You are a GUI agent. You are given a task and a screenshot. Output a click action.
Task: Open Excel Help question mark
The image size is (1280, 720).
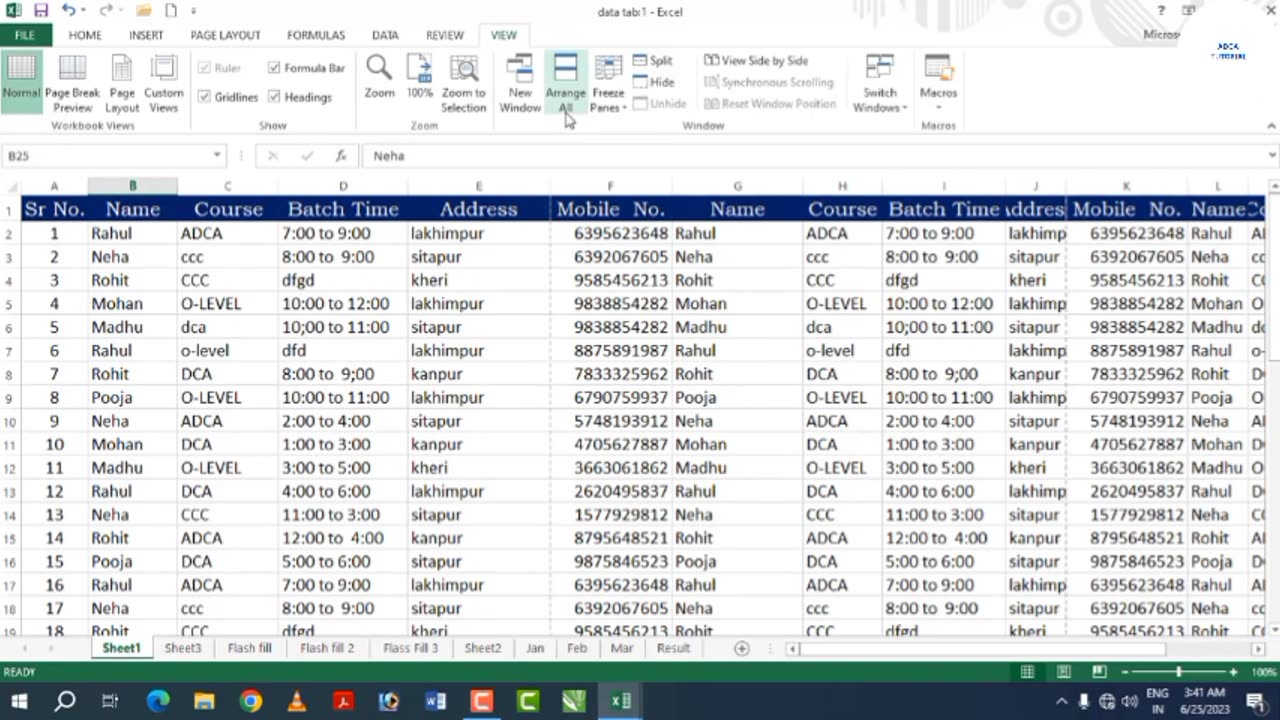[1161, 11]
